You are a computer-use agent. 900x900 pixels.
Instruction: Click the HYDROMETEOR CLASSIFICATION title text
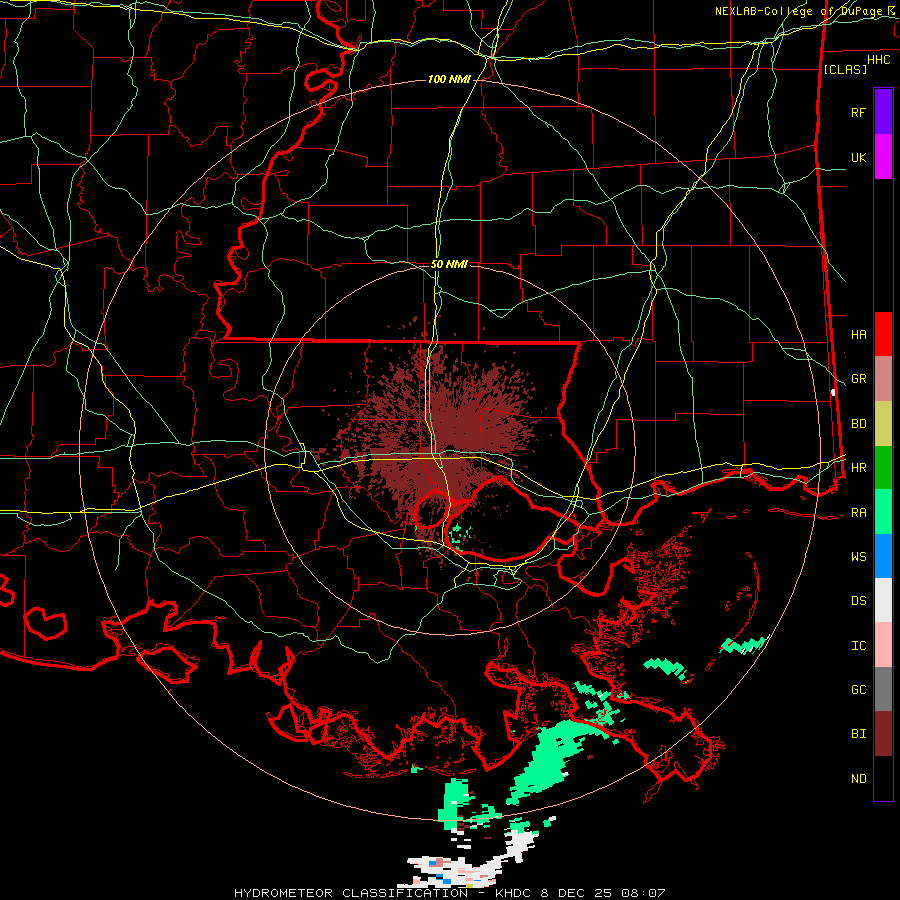(x=351, y=893)
